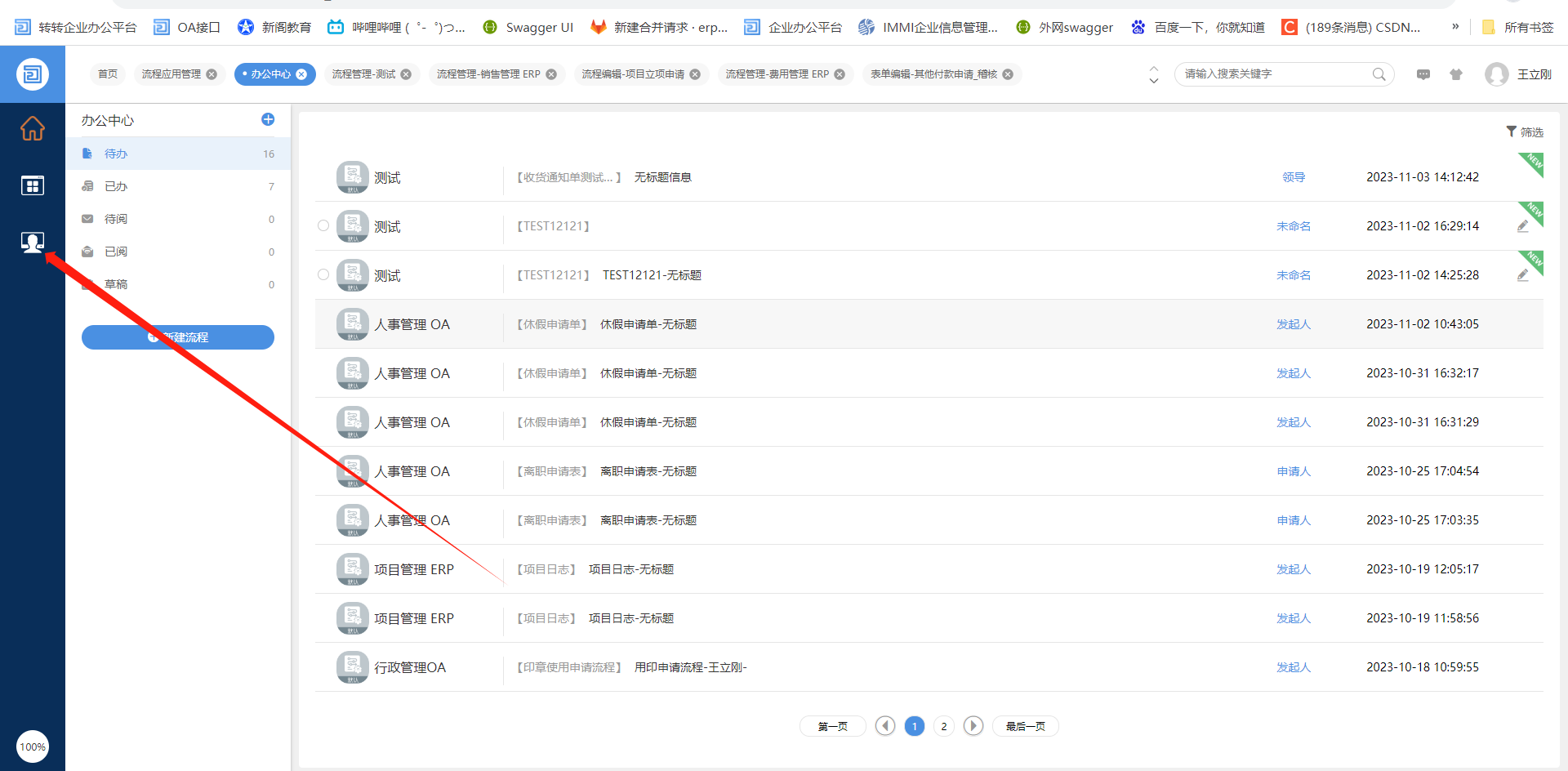Open the 外网swagger bookmark
The width and height of the screenshot is (1568, 771).
click(1065, 27)
